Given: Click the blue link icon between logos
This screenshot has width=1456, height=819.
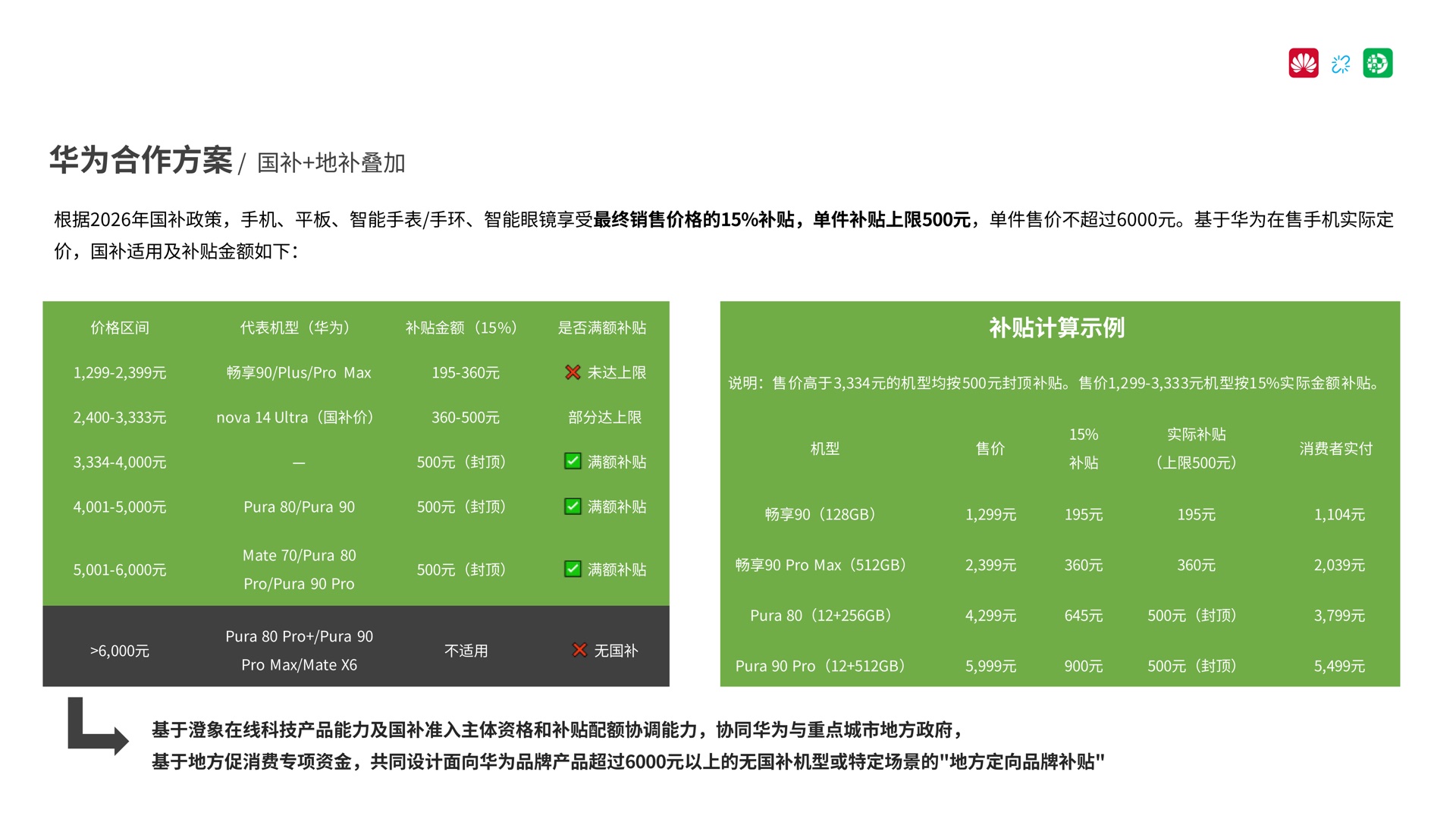Looking at the screenshot, I should [x=1341, y=64].
